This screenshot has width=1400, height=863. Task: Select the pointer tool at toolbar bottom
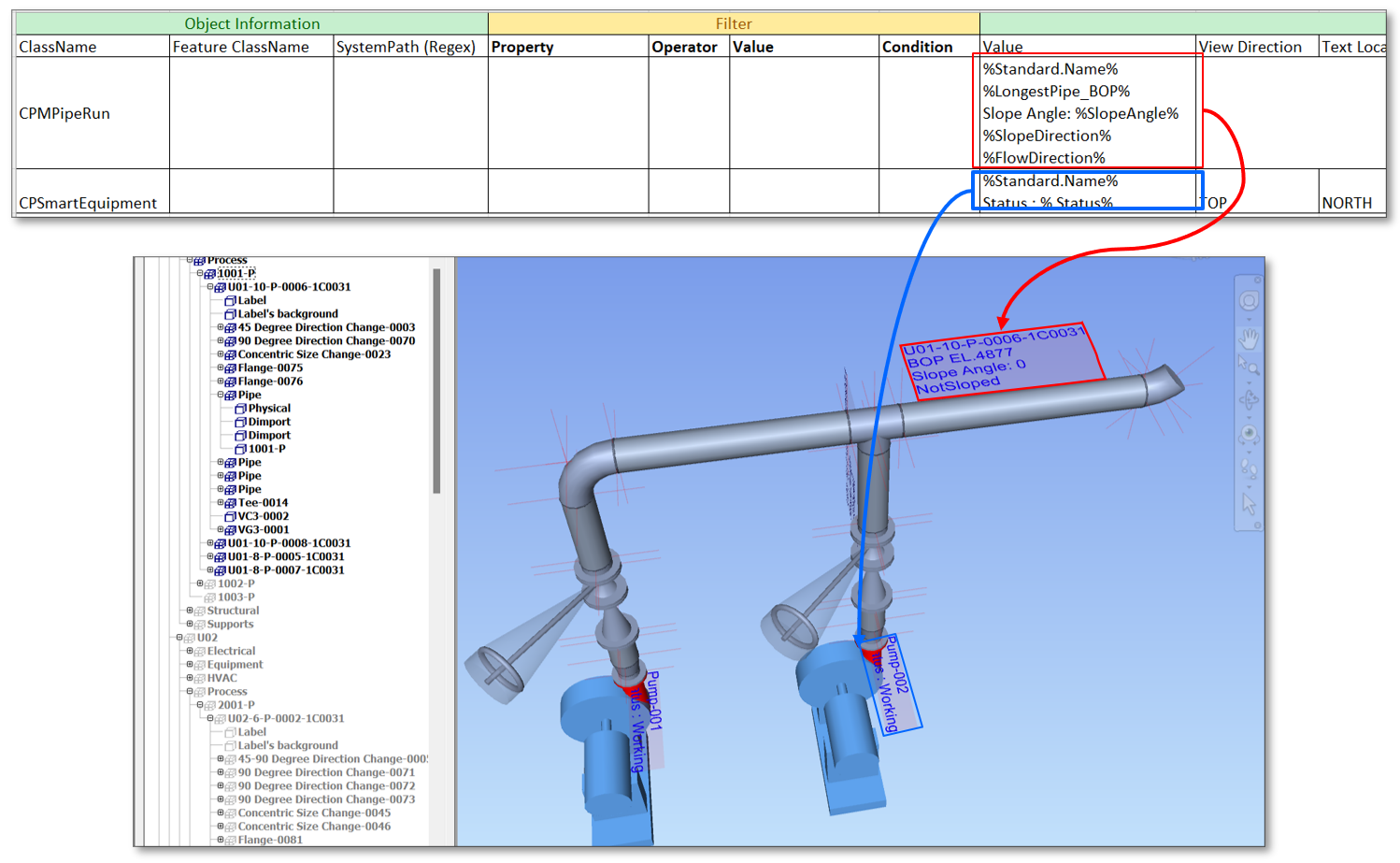click(1250, 502)
